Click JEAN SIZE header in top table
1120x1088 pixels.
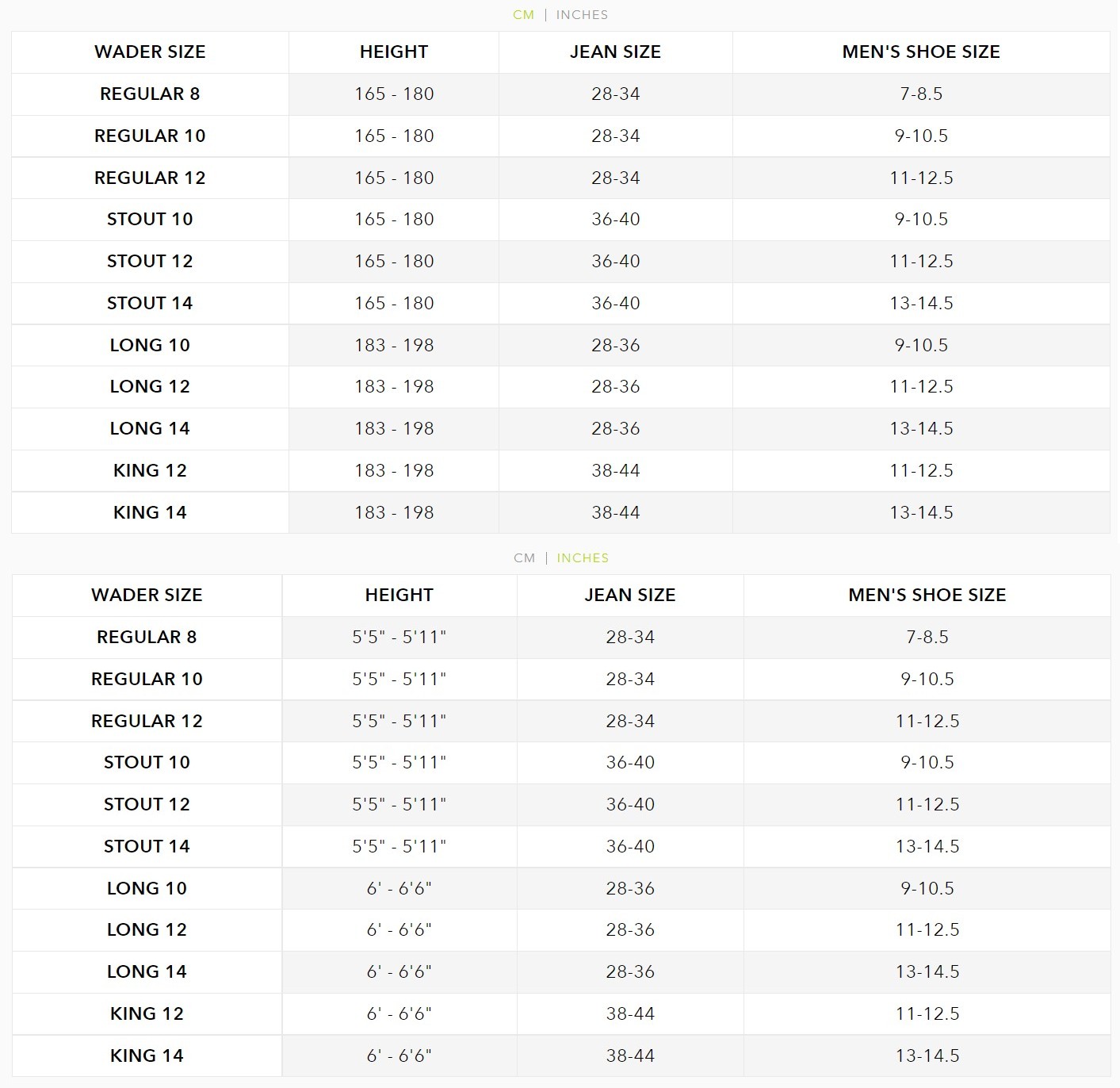point(615,52)
